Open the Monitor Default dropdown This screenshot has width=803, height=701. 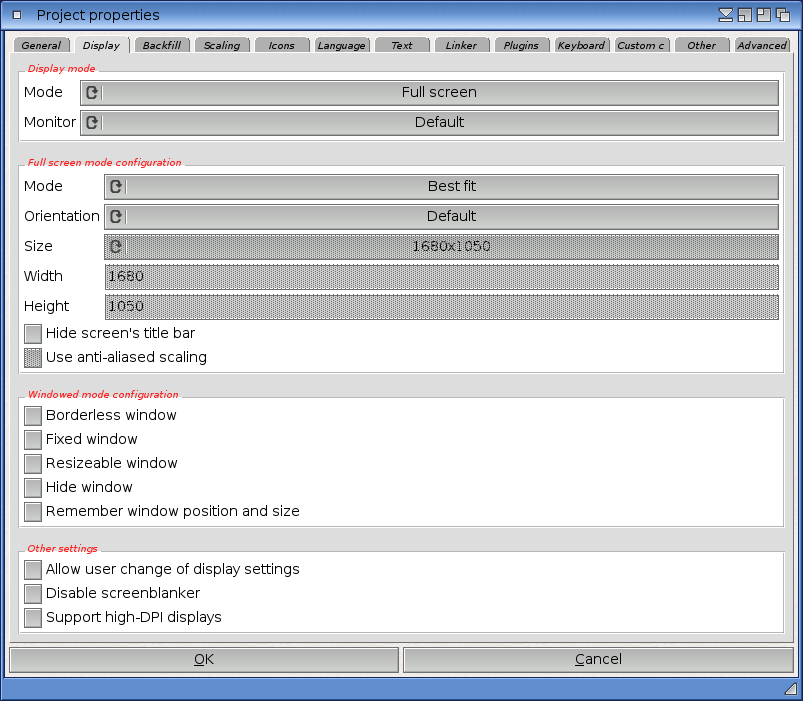click(x=440, y=123)
